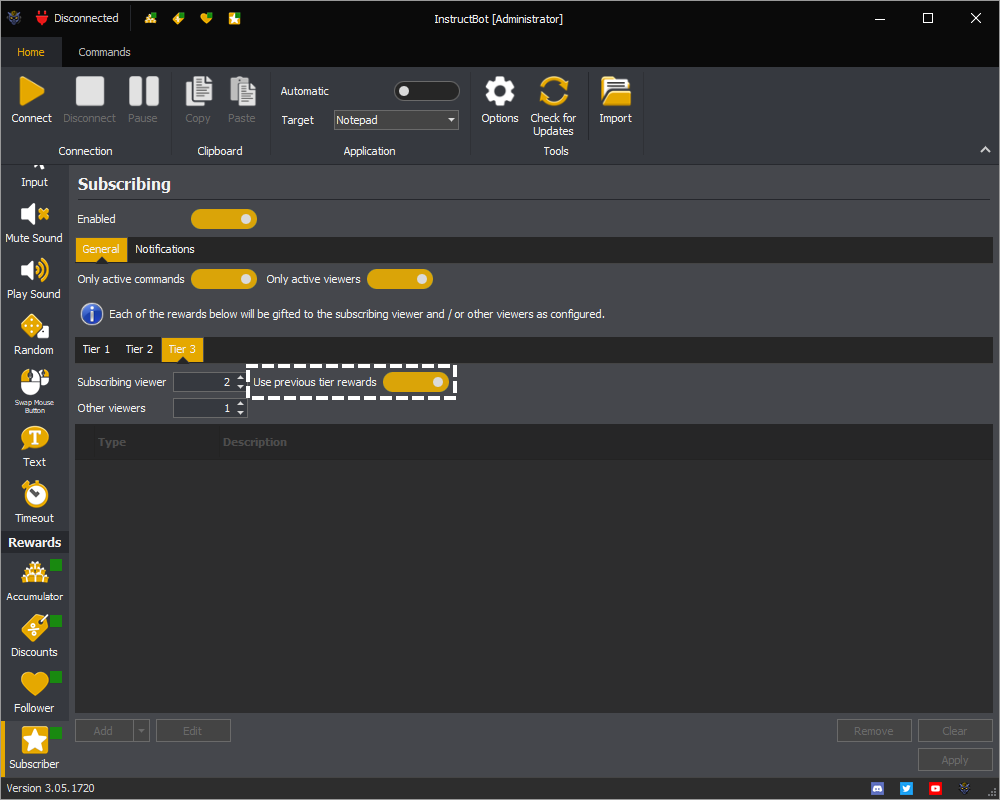Select the Text command icon
The height and width of the screenshot is (800, 1000).
point(34,447)
